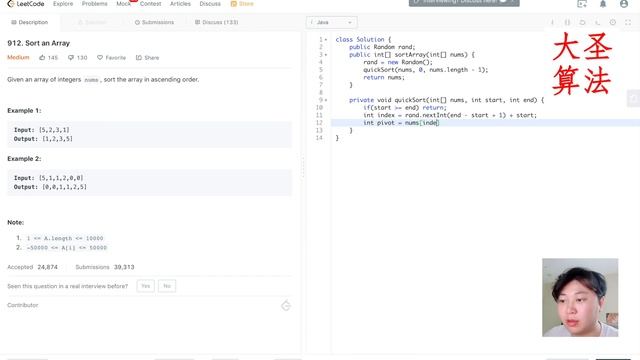Click the webcam video overlay
The image size is (640, 360).
[x=580, y=297]
